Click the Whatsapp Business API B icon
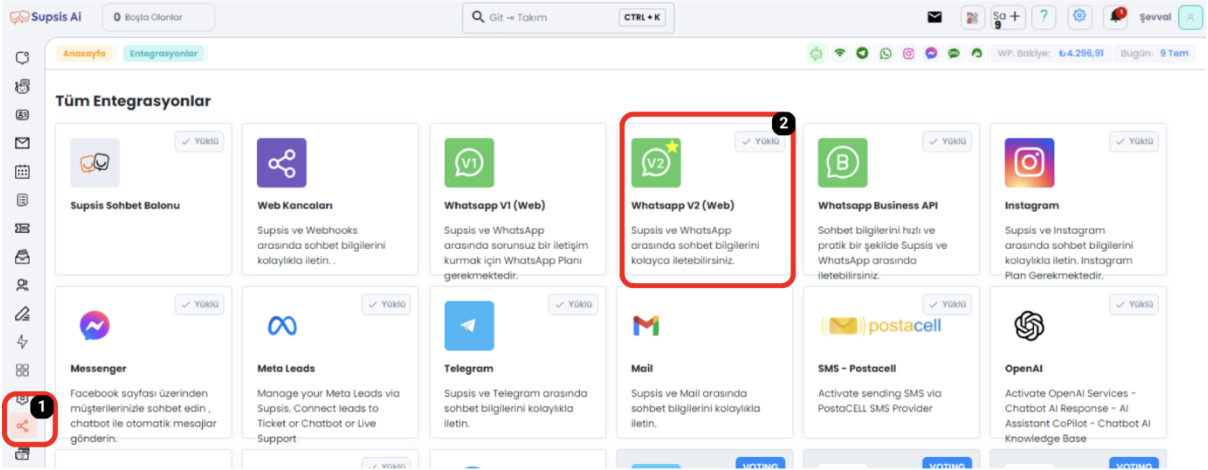This screenshot has height=470, width=1208. point(843,163)
